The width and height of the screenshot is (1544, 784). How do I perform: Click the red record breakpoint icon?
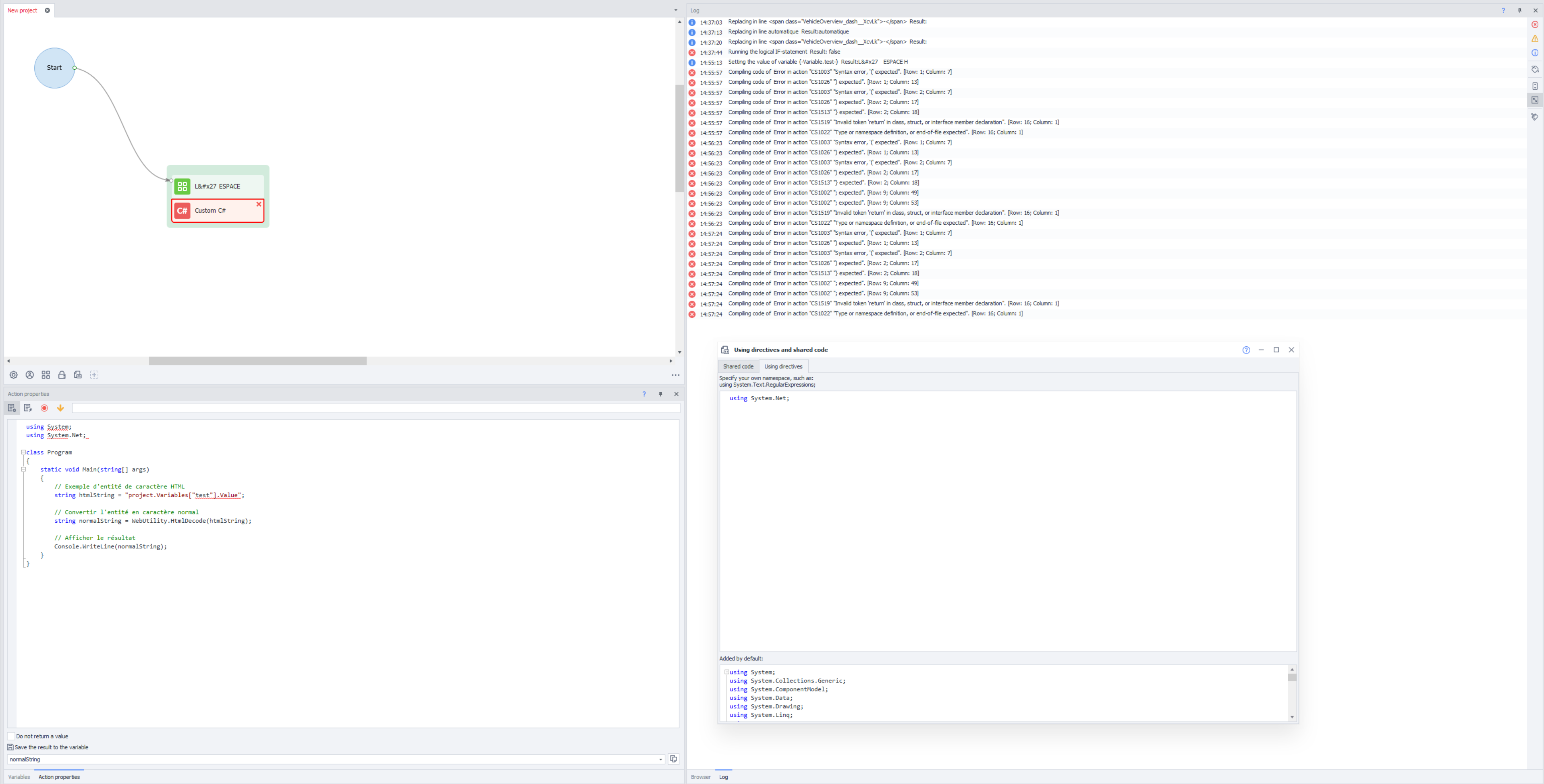pos(44,408)
